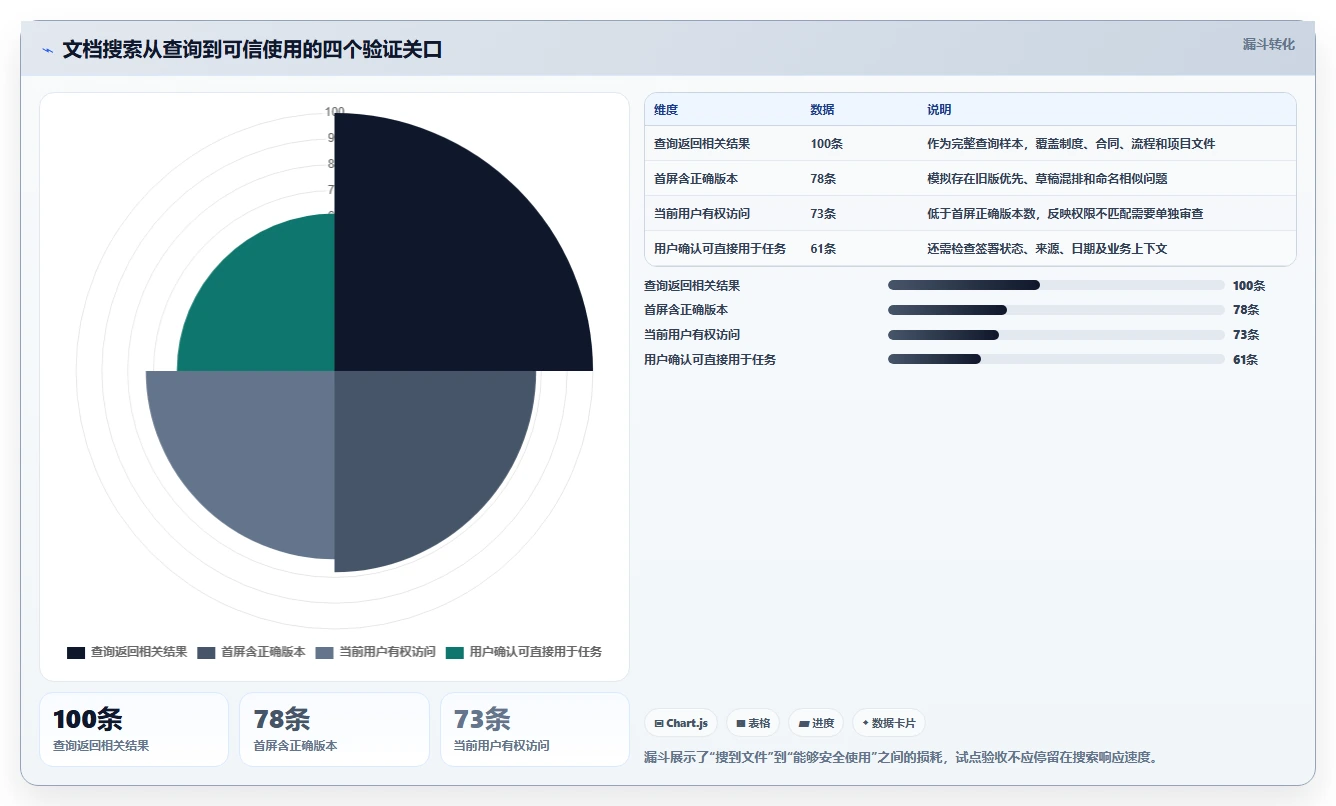Toggle legend swatch for 查询返回相关结果
The height and width of the screenshot is (806, 1336).
click(76, 652)
